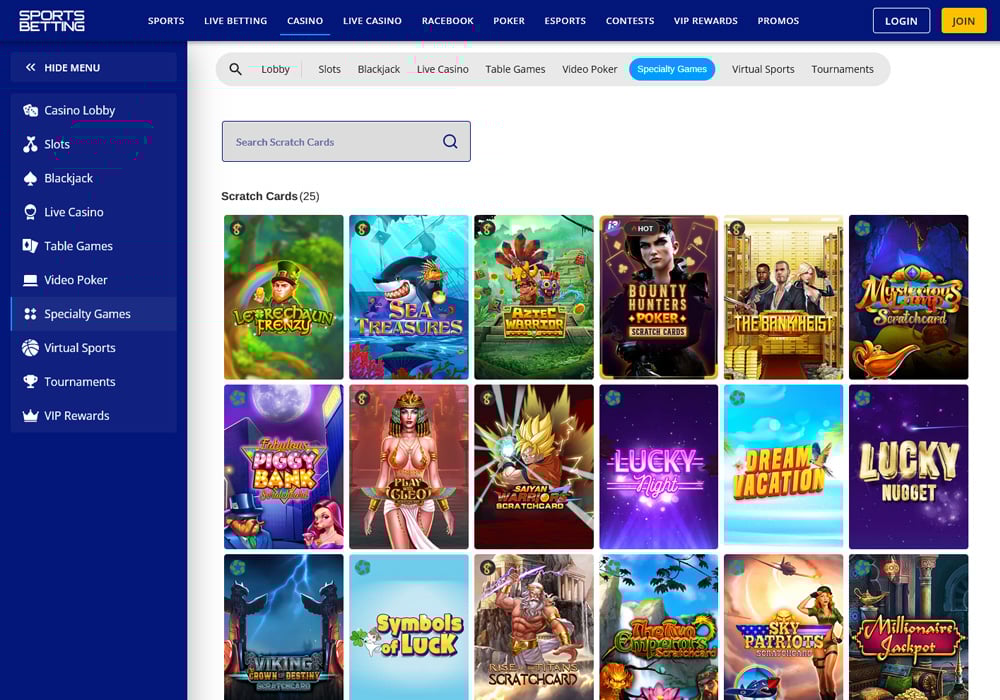Click the yellow Join button
Screen dimensions: 1000x700
click(963, 21)
